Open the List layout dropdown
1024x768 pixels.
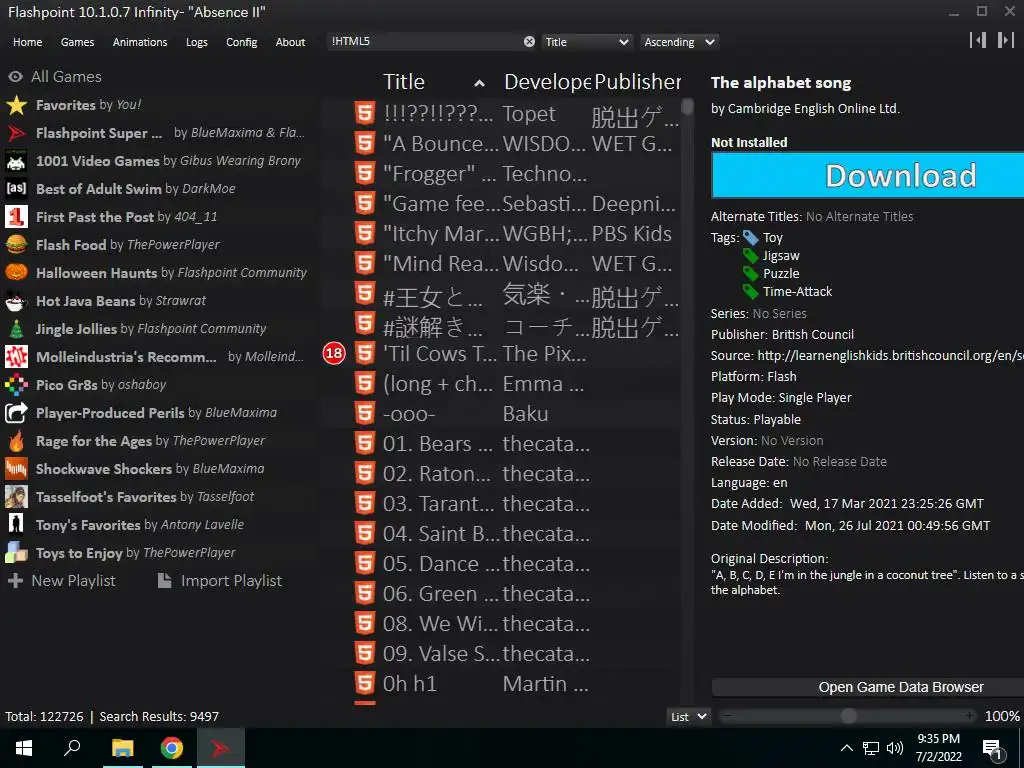point(688,717)
